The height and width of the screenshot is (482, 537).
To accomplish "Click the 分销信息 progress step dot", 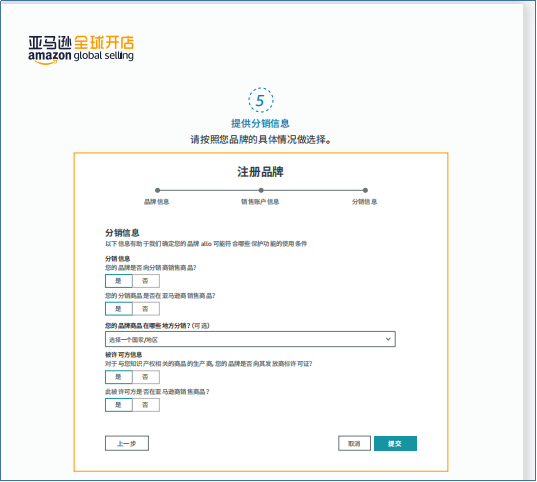I will (365, 190).
